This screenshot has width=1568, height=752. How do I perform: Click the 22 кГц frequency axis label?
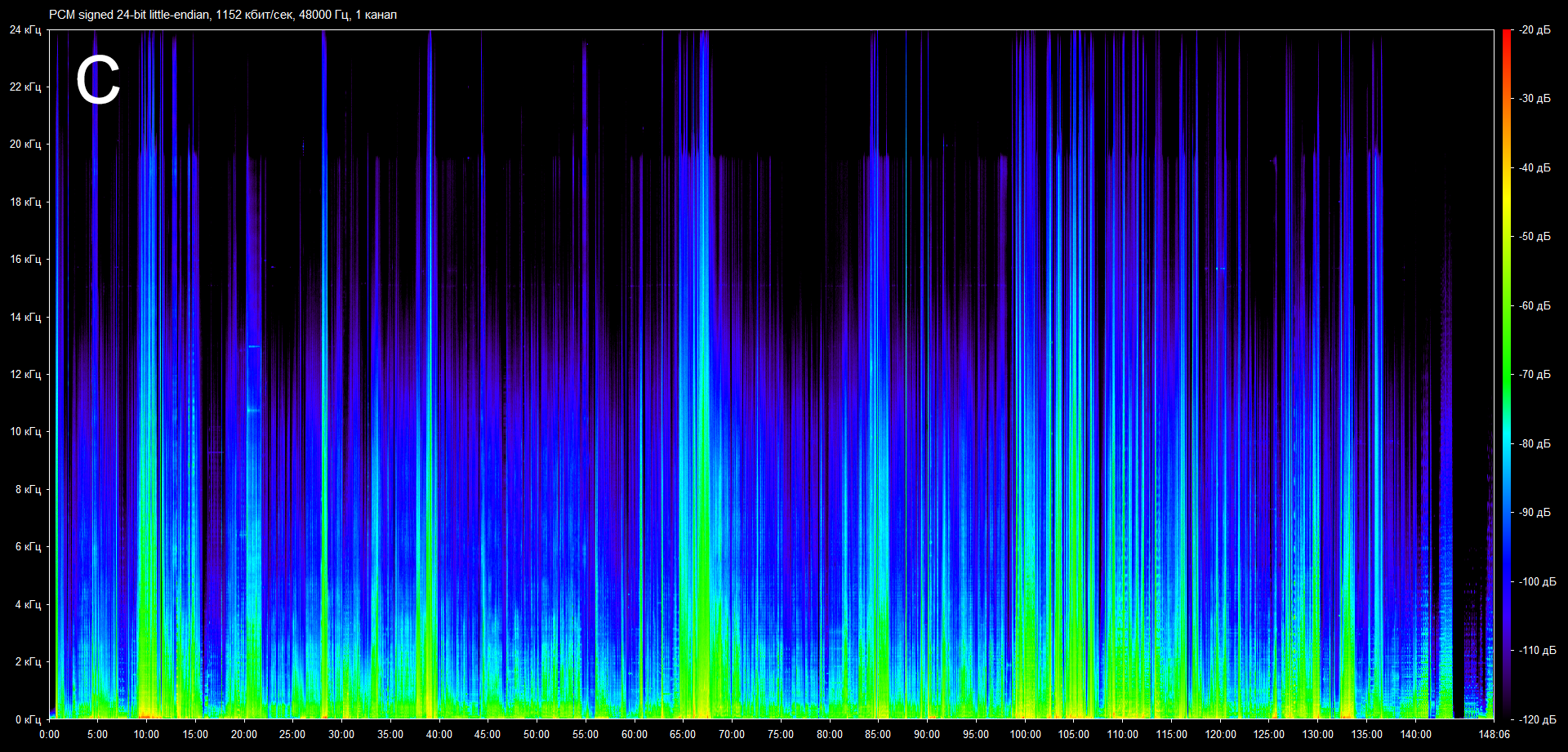coord(25,87)
